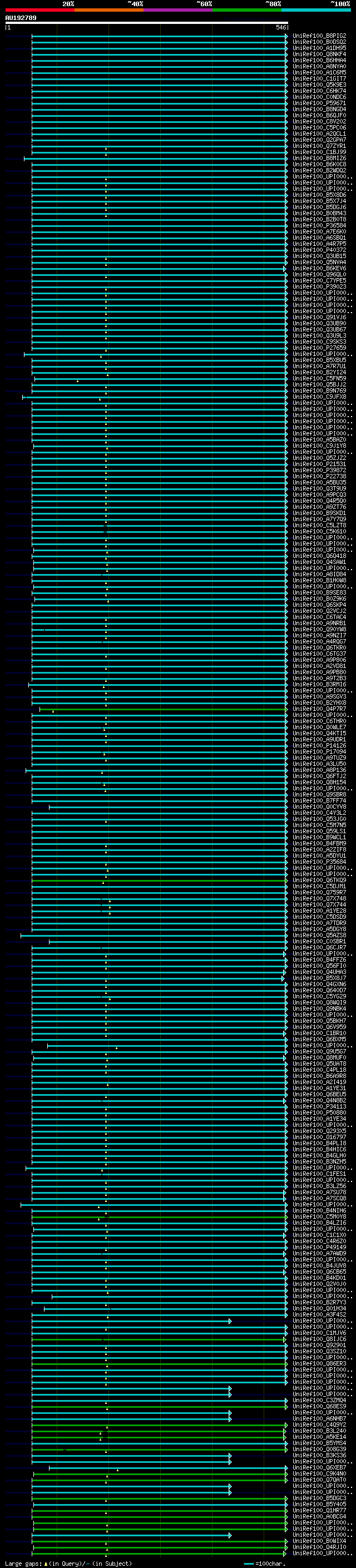Click the label UniRef100_B5X8J7
This screenshot has width=356, height=1568.
pos(319,978)
